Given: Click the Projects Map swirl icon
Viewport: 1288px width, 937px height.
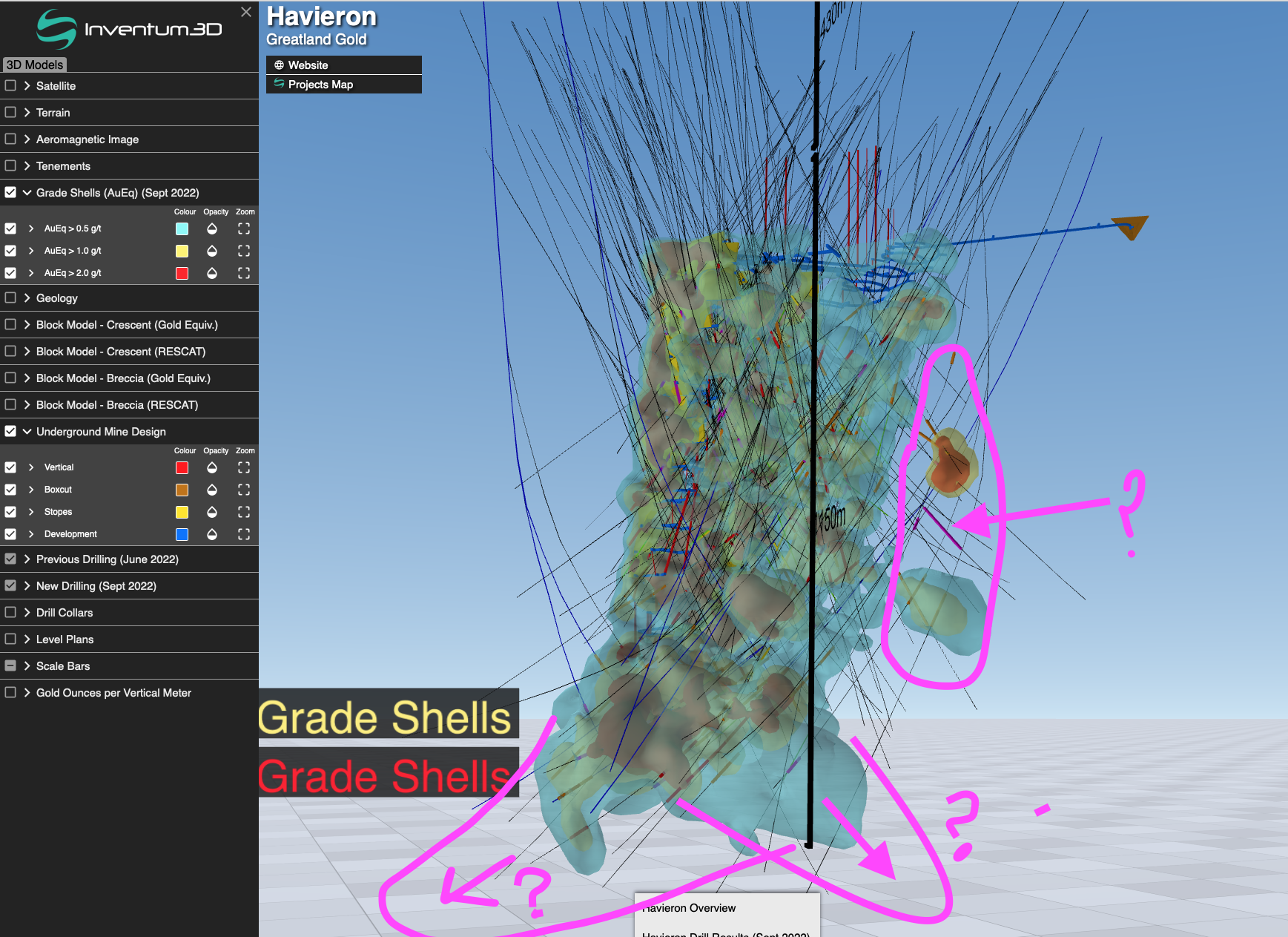Looking at the screenshot, I should [279, 83].
